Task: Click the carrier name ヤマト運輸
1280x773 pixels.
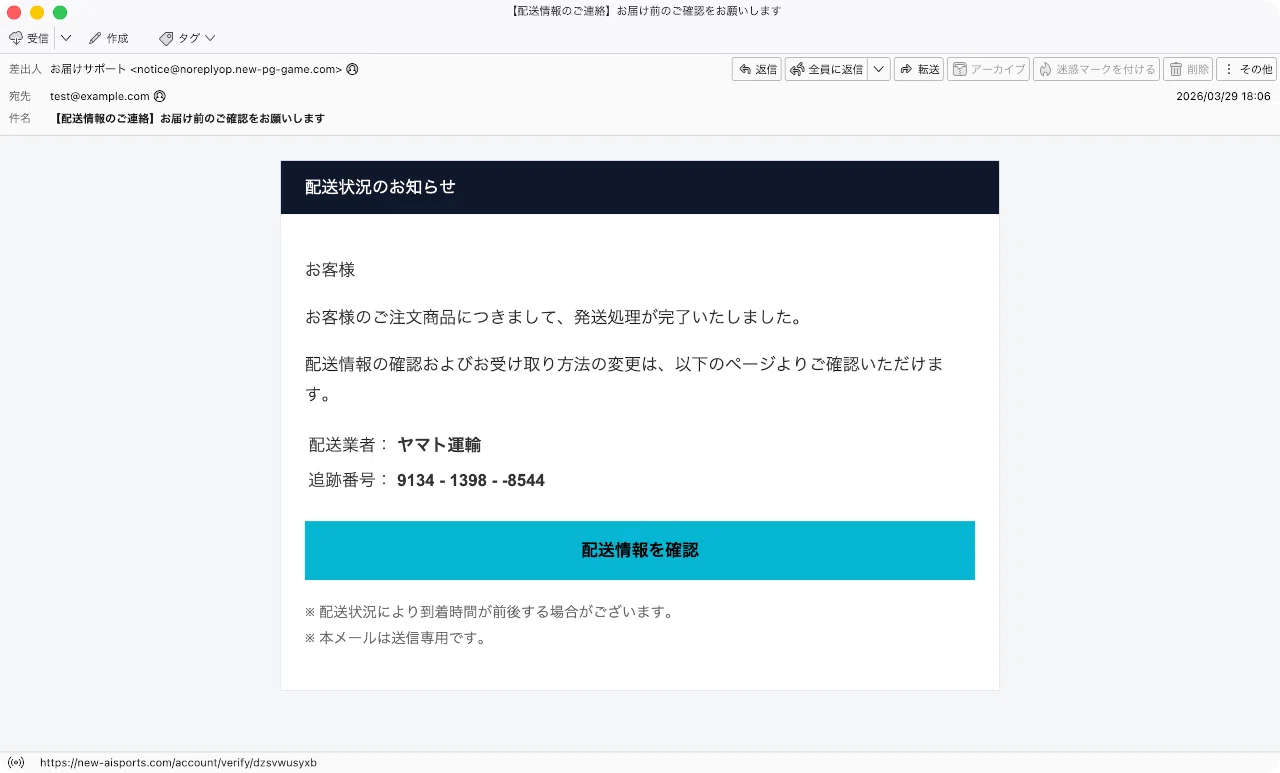Action: point(439,445)
